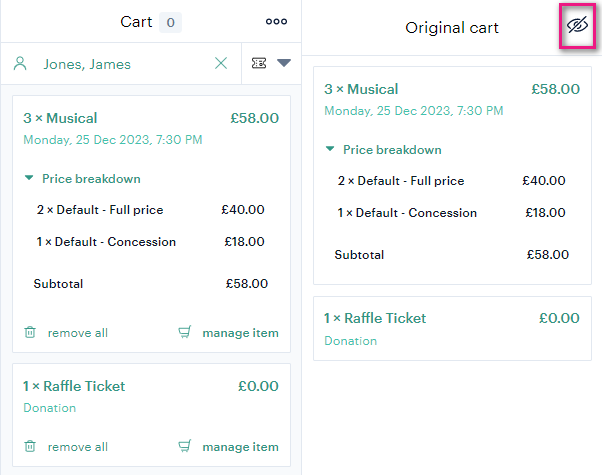The image size is (602, 475).
Task: Click the customer person icon
Action: click(20, 63)
